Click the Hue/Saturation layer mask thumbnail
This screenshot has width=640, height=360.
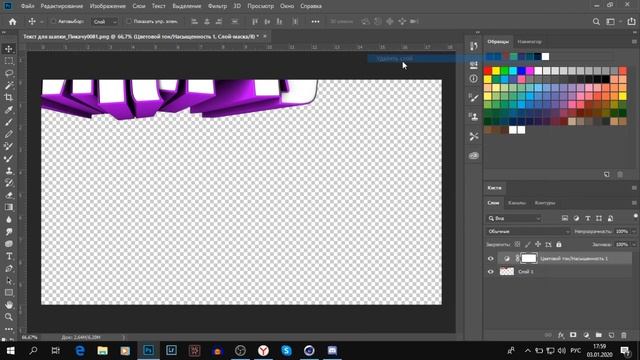point(529,258)
